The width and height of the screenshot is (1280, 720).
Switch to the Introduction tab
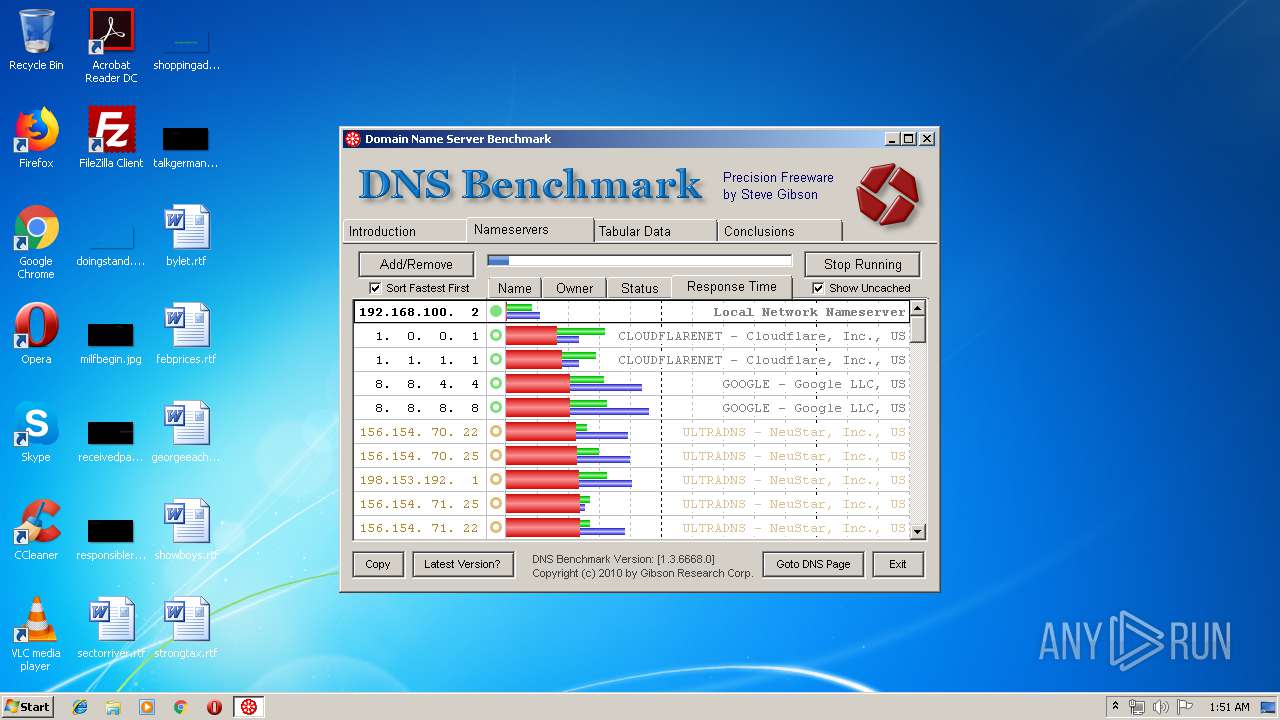[404, 231]
